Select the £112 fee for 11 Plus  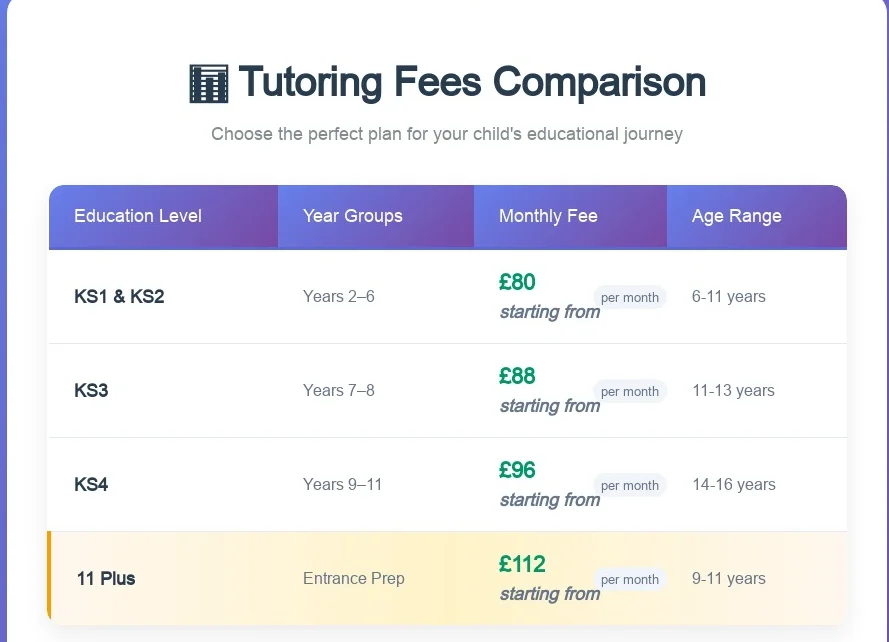[522, 564]
